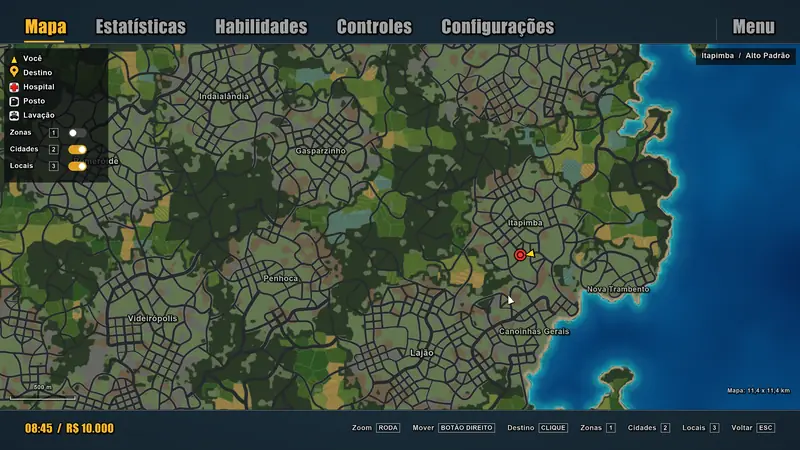
Task: Disable the Locais switch
Action: pyautogui.click(x=77, y=166)
